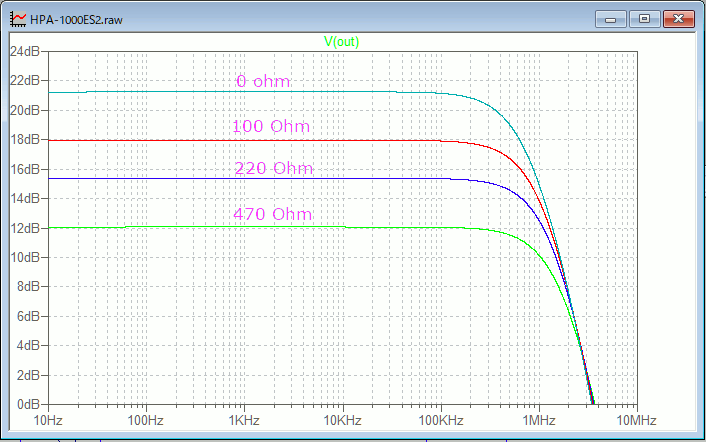Click the V(out) trace label
The image size is (706, 442).
(x=342, y=42)
